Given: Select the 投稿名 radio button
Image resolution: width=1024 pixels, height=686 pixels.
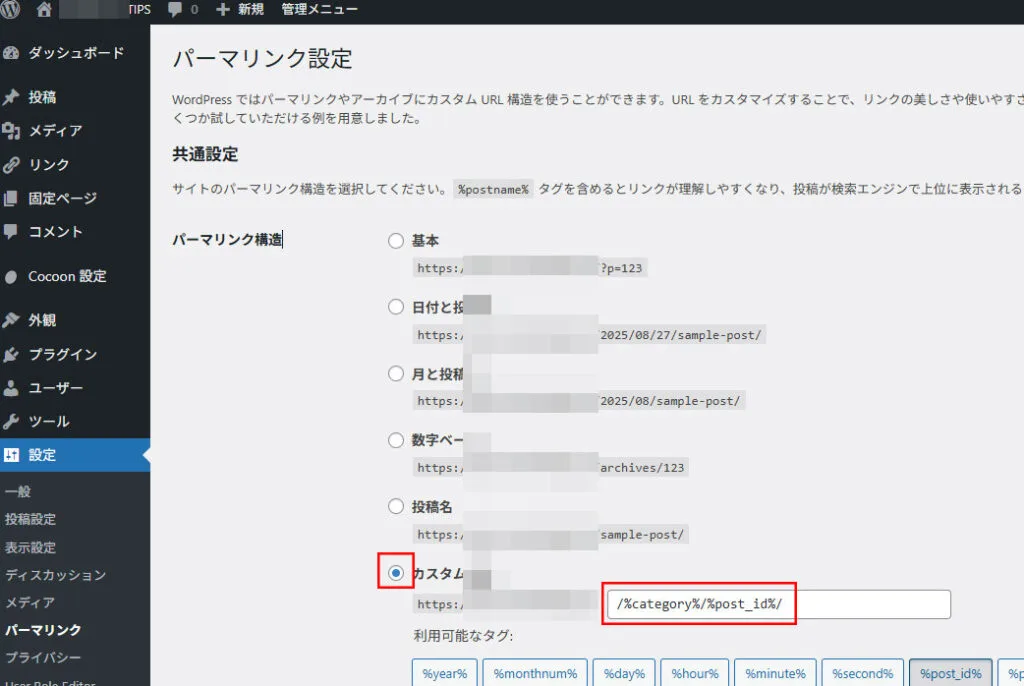Looking at the screenshot, I should pyautogui.click(x=396, y=507).
